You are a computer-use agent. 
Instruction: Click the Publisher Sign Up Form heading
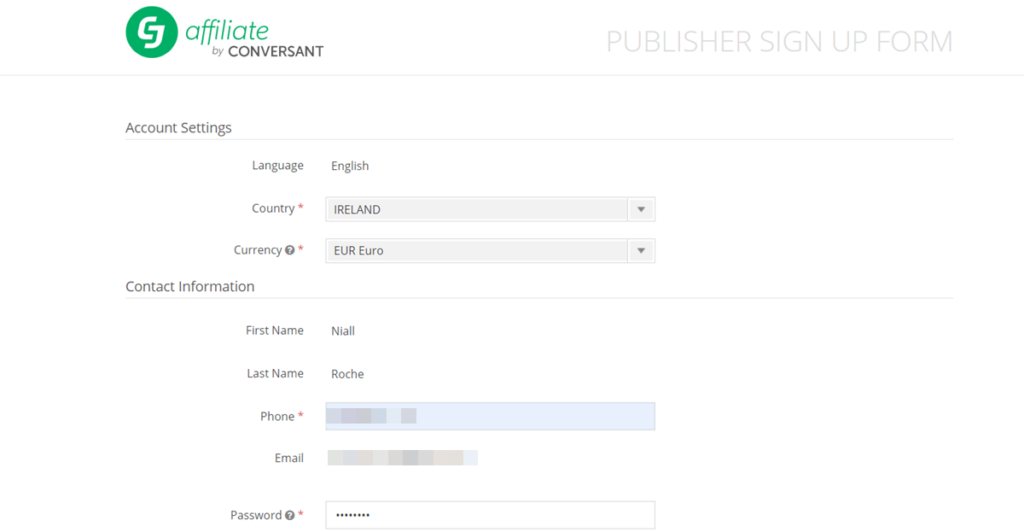point(779,42)
